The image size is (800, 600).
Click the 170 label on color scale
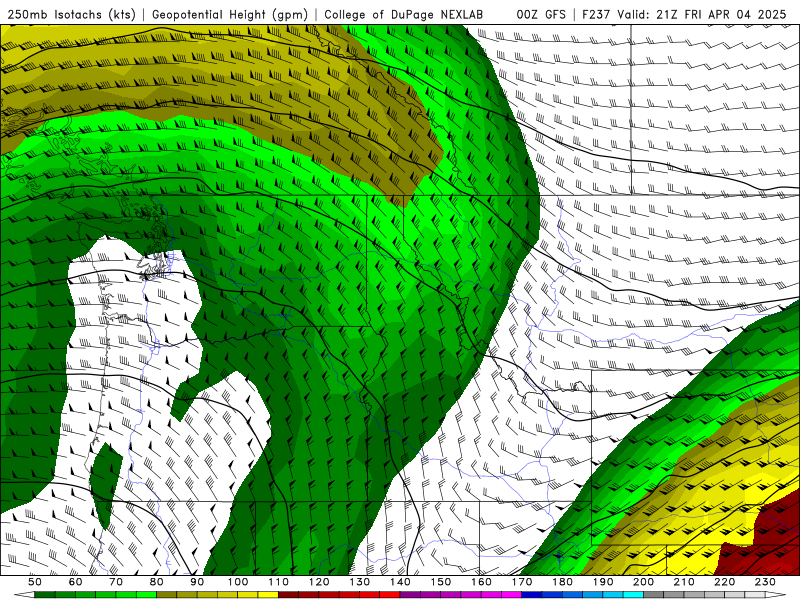522,582
